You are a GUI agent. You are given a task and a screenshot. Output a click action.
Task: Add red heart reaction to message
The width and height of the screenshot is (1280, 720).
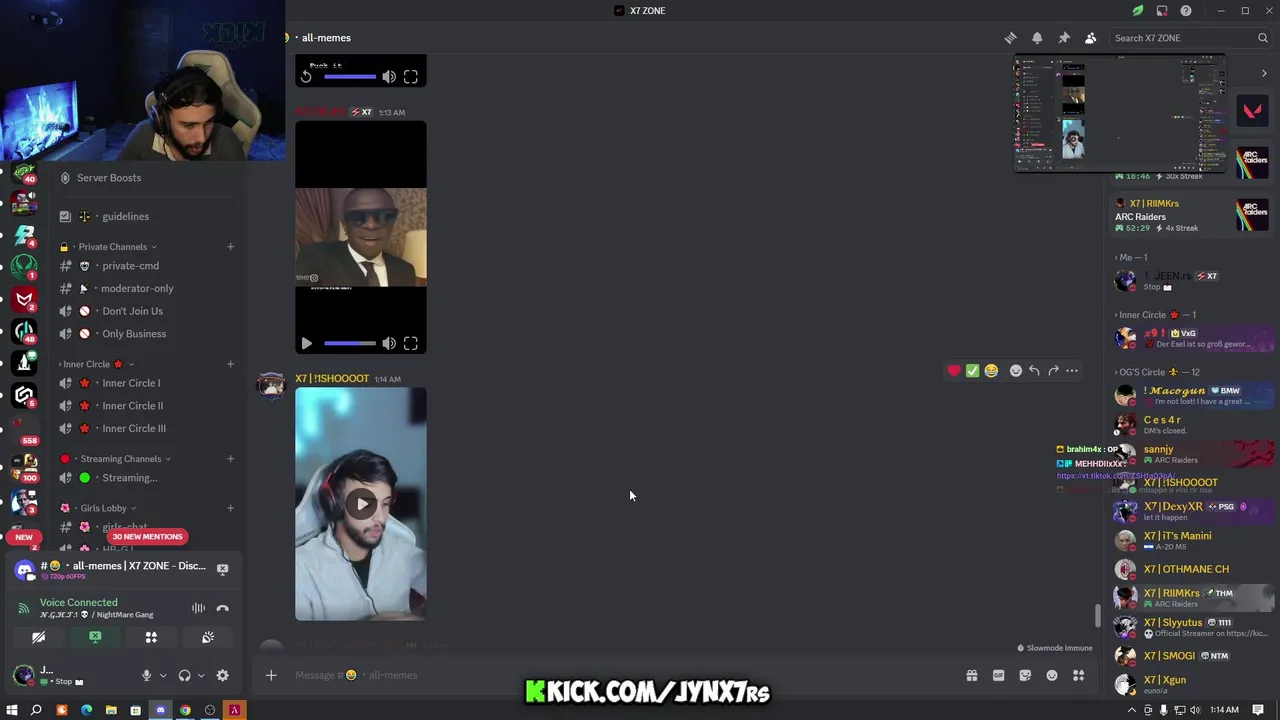(x=954, y=371)
